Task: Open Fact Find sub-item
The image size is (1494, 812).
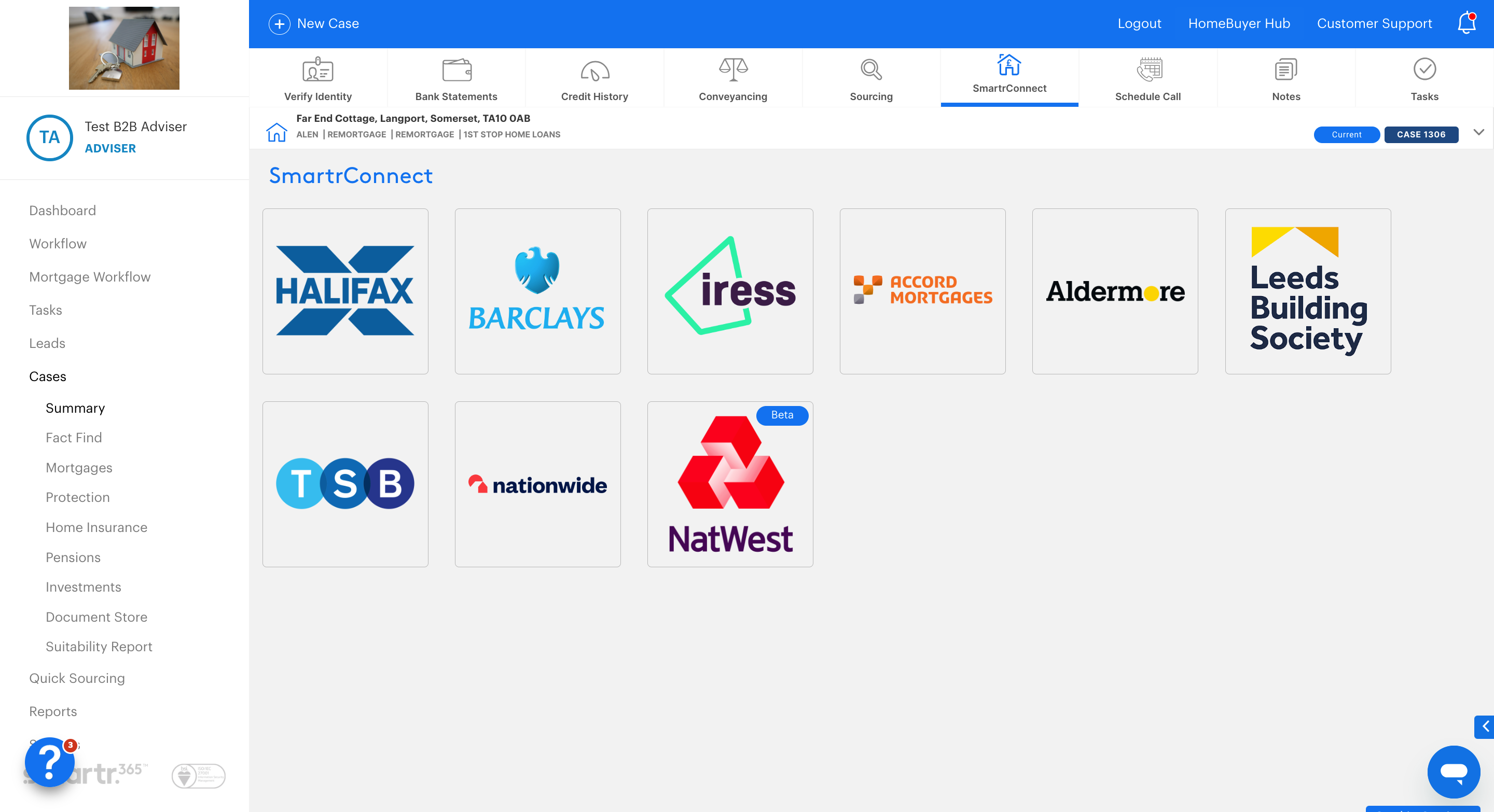Action: click(74, 438)
